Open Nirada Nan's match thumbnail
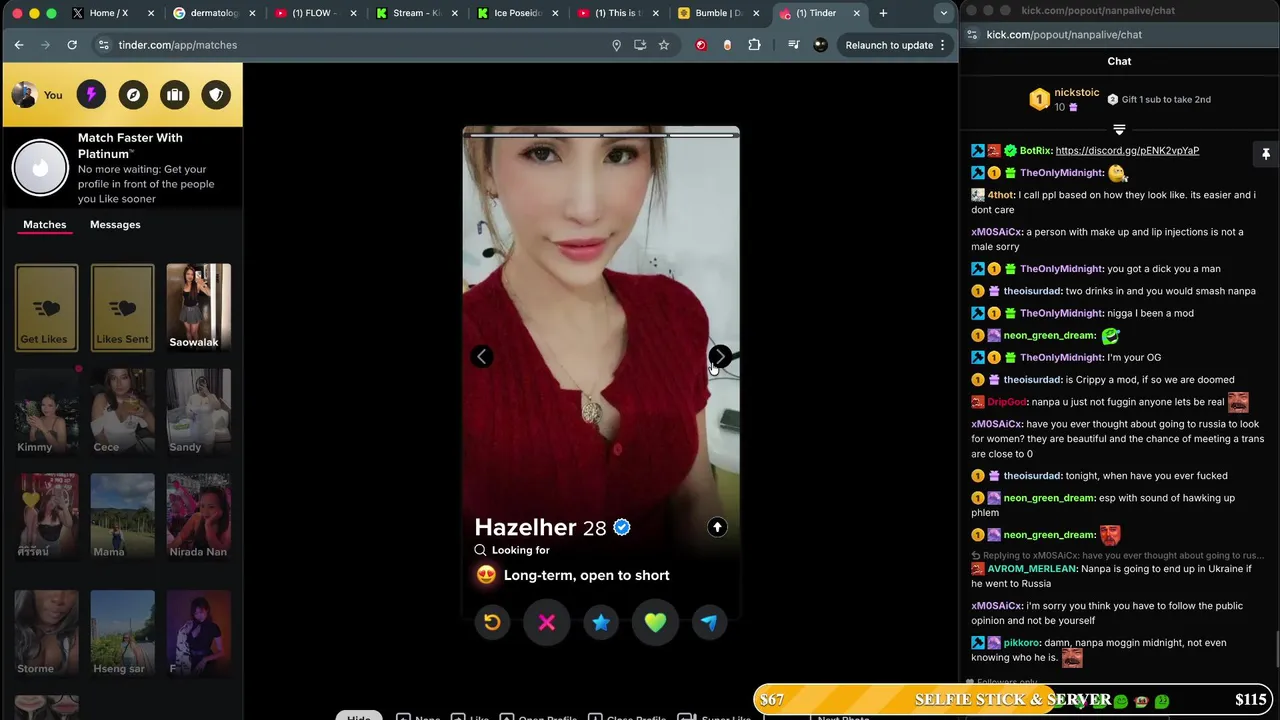This screenshot has width=1280, height=720. click(x=198, y=517)
